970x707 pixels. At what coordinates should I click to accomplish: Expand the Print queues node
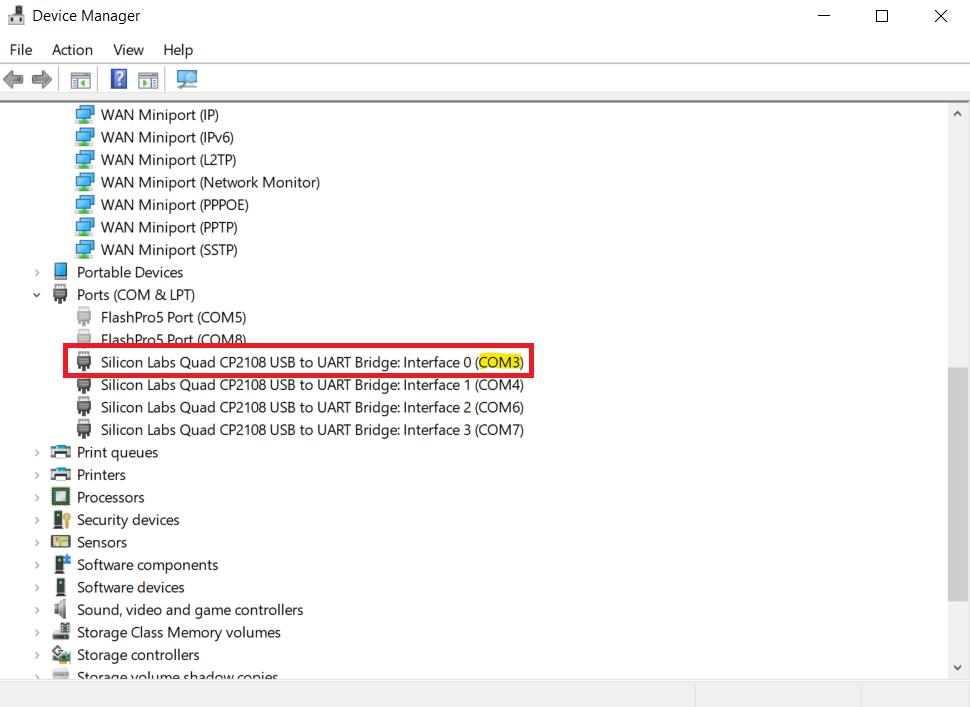[x=37, y=452]
